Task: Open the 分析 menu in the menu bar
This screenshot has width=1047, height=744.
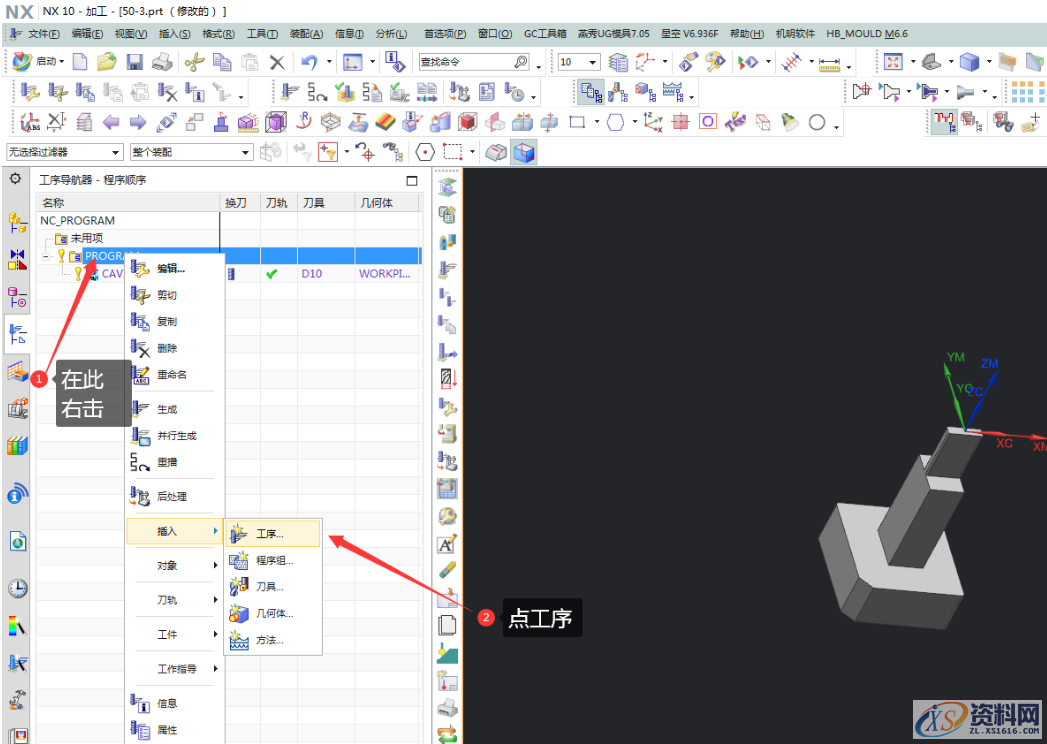Action: pyautogui.click(x=389, y=32)
